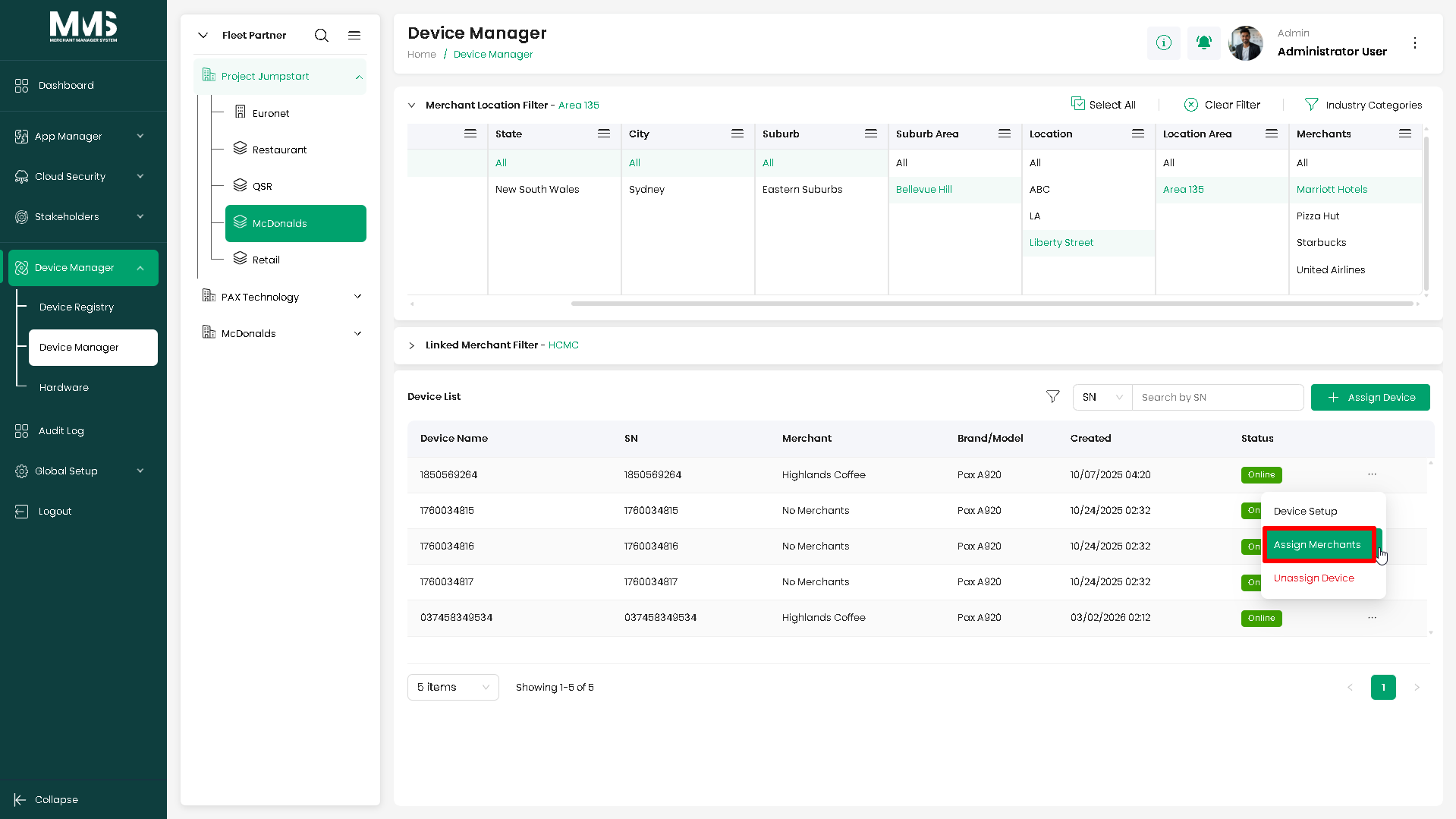Click the info icon in header
This screenshot has width=1456, height=819.
(1163, 43)
